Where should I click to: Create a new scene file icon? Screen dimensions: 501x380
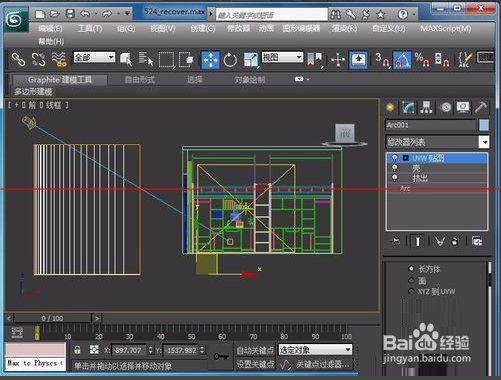[40, 14]
